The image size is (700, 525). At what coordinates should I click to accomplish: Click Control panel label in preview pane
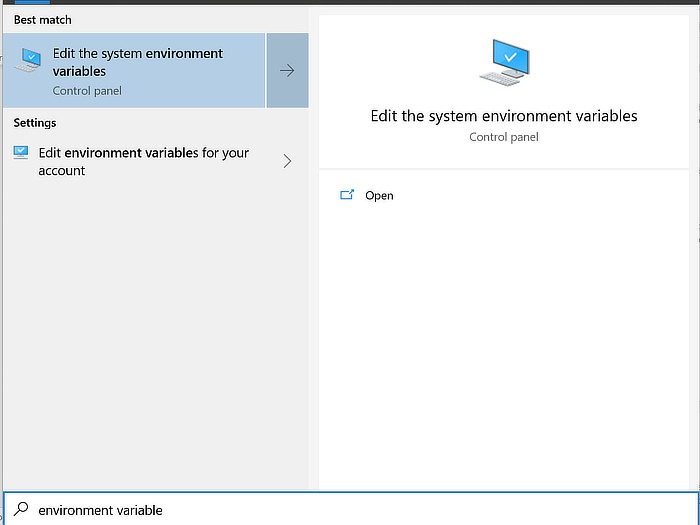(504, 137)
